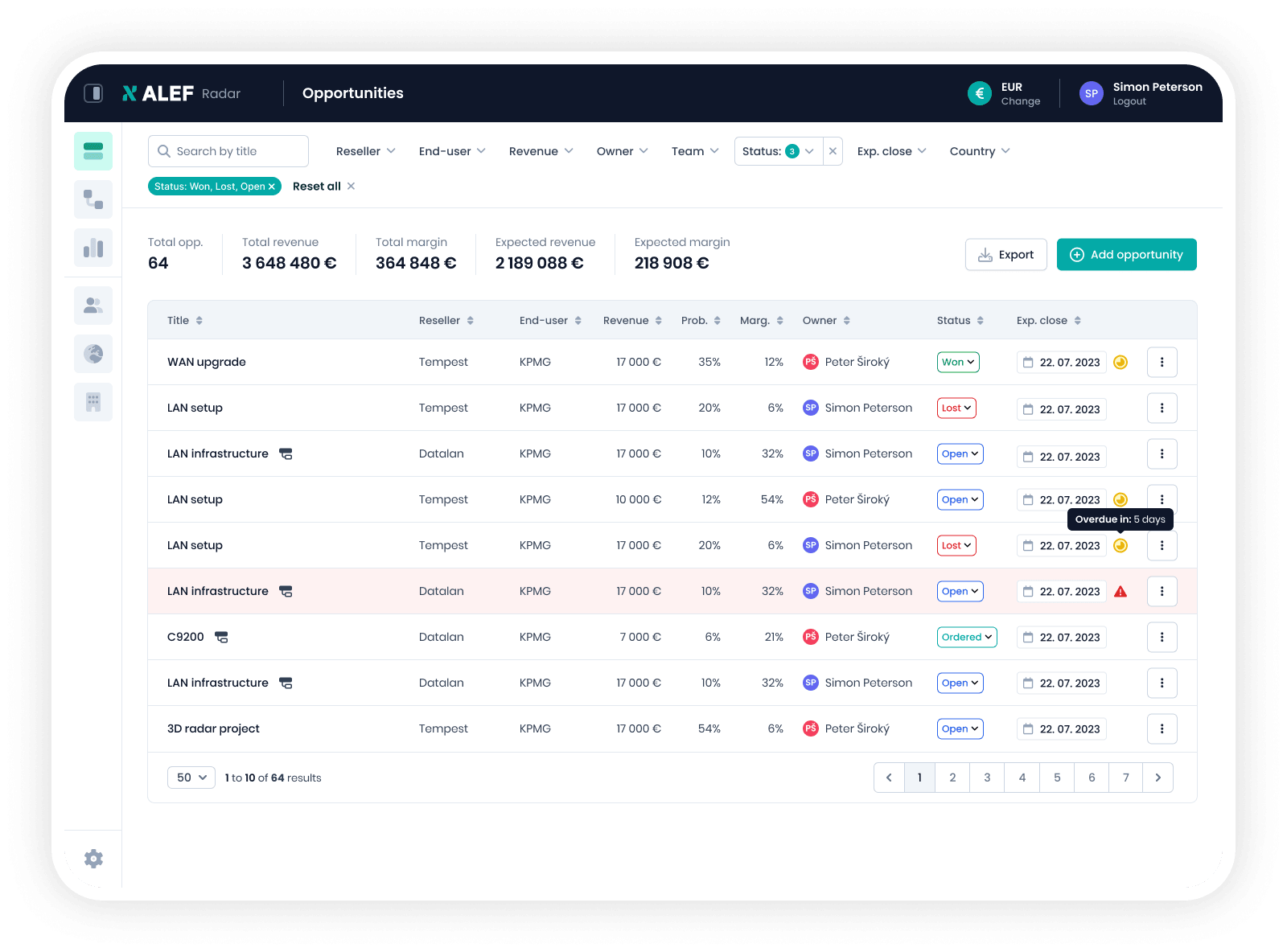Image resolution: width=1287 pixels, height=952 pixels.
Task: Click red warning triangle in highlighted row
Action: 1120,592
